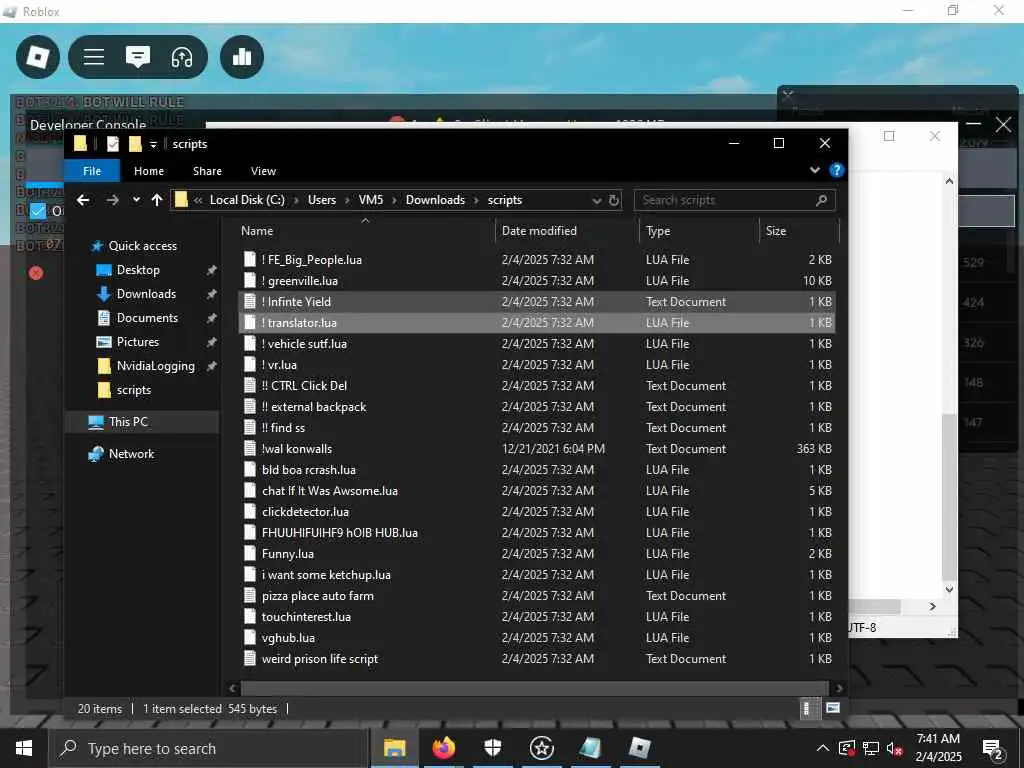
Task: Open File Explorer from the taskbar
Action: pos(394,748)
